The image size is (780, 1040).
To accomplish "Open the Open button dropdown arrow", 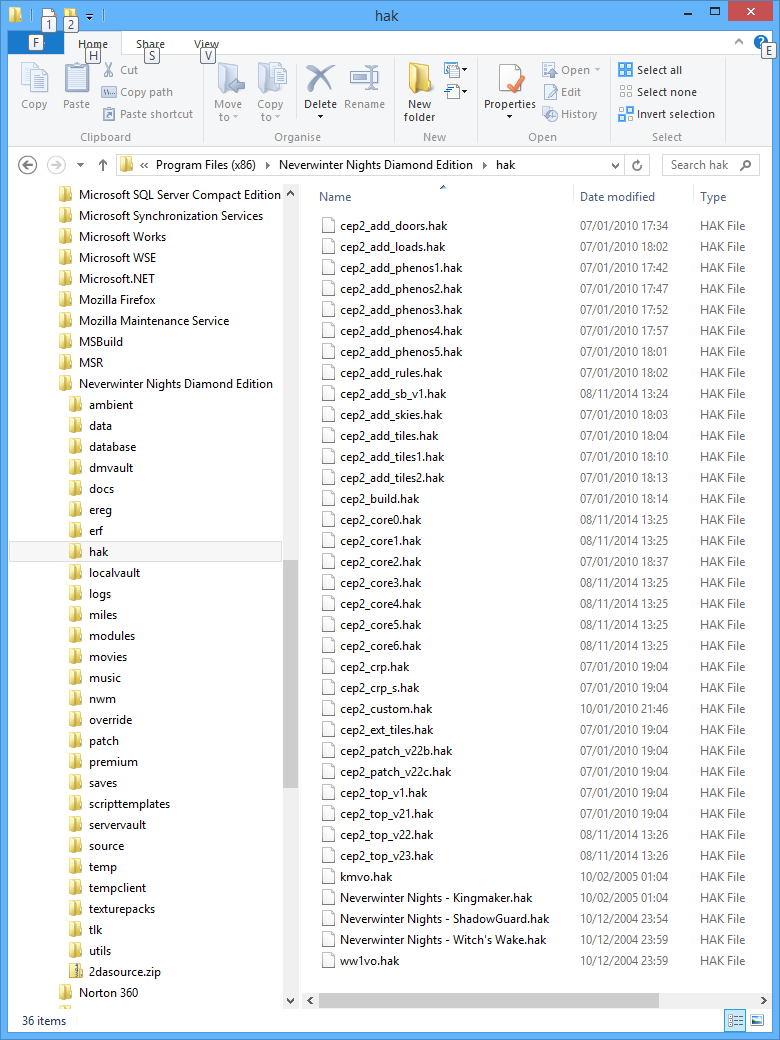I will pyautogui.click(x=596, y=70).
